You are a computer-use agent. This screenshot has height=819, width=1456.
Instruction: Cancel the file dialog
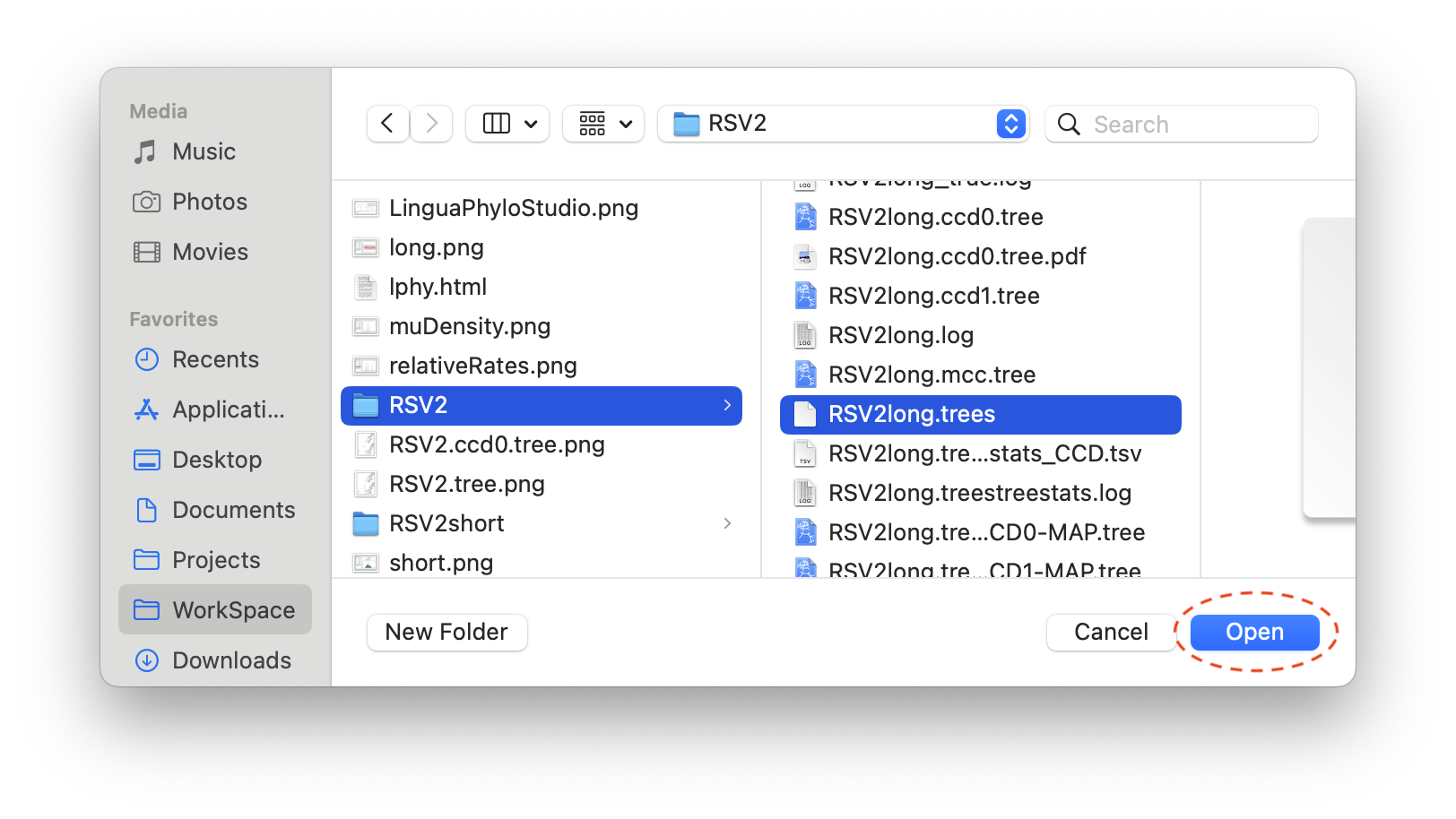click(x=1111, y=632)
